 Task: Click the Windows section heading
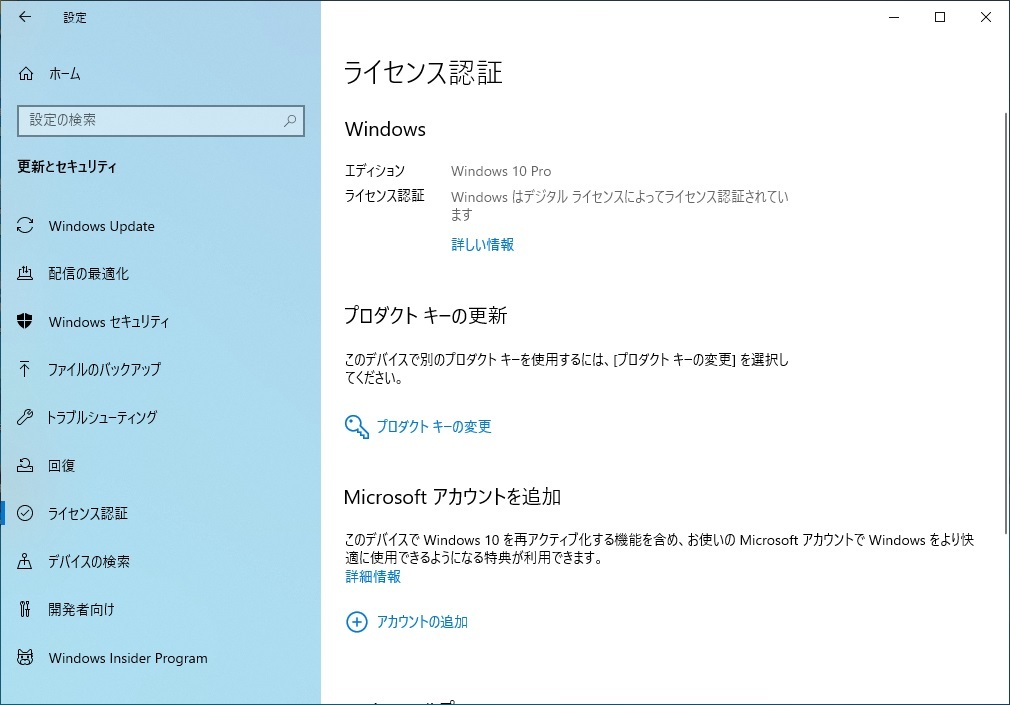(x=385, y=130)
